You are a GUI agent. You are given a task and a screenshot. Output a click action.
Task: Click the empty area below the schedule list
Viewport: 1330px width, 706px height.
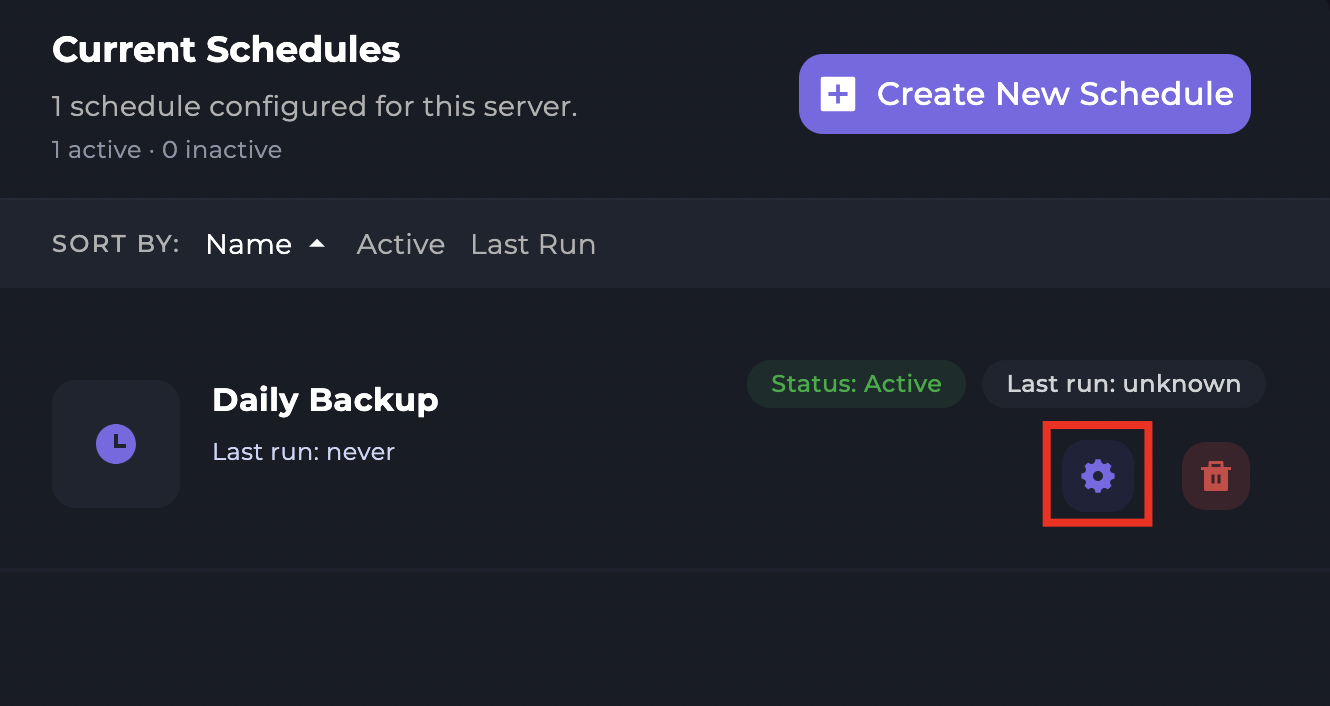pos(665,640)
